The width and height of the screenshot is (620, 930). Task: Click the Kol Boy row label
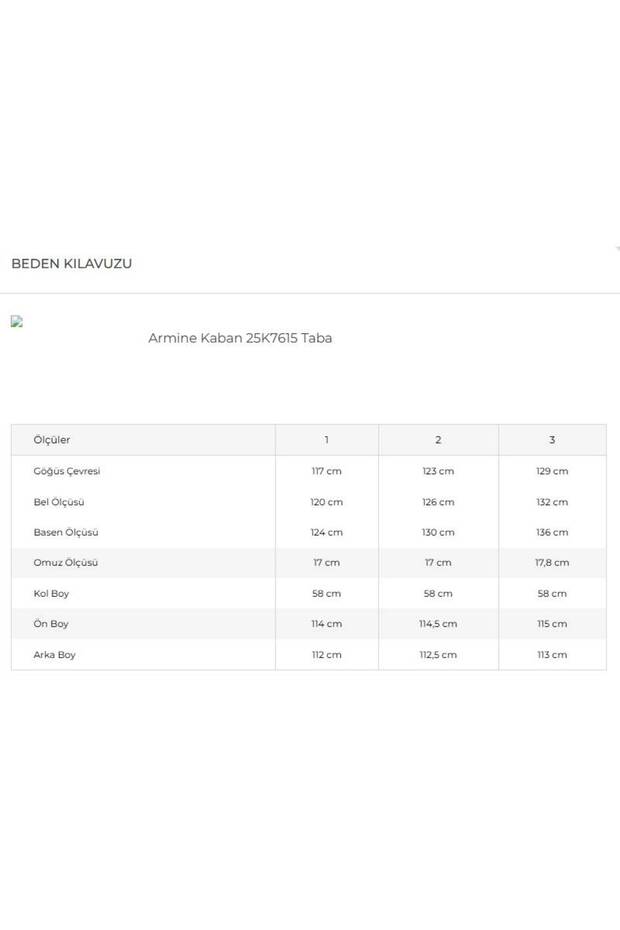pos(51,594)
